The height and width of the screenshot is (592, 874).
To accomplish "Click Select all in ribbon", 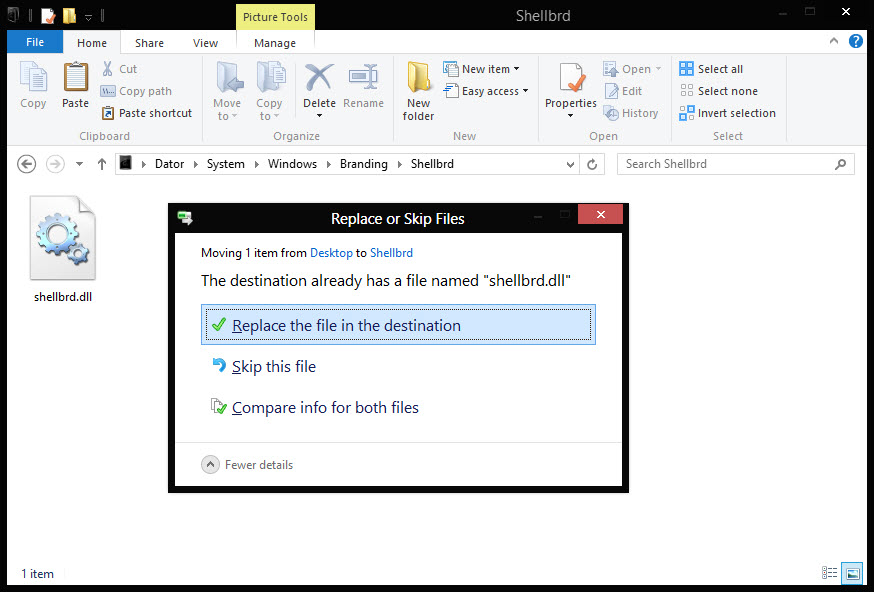I will (711, 69).
